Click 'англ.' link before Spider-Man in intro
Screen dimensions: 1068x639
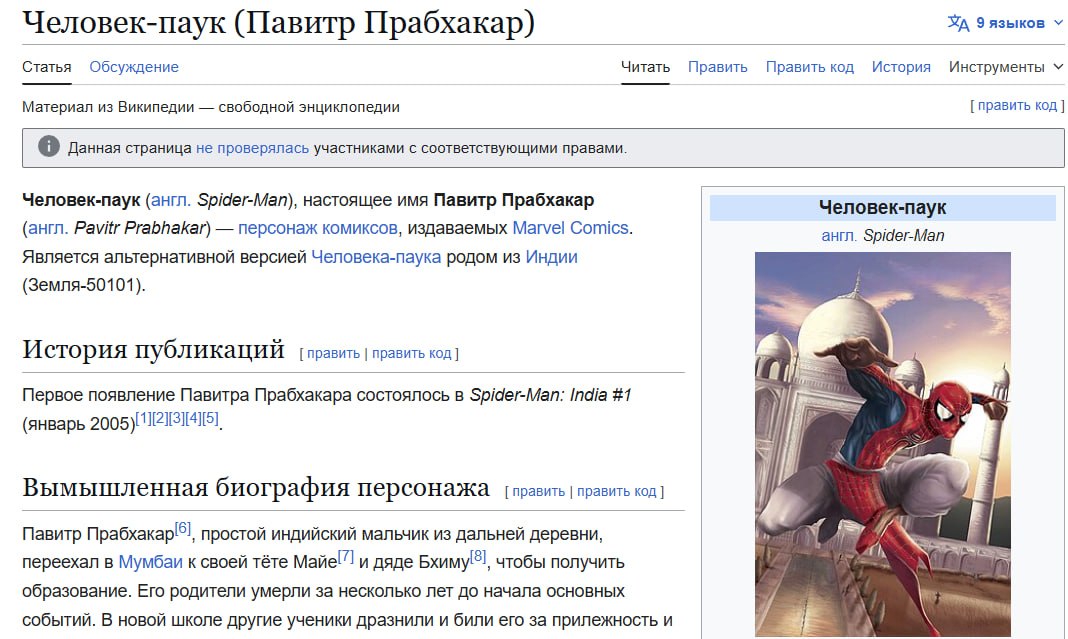click(171, 200)
